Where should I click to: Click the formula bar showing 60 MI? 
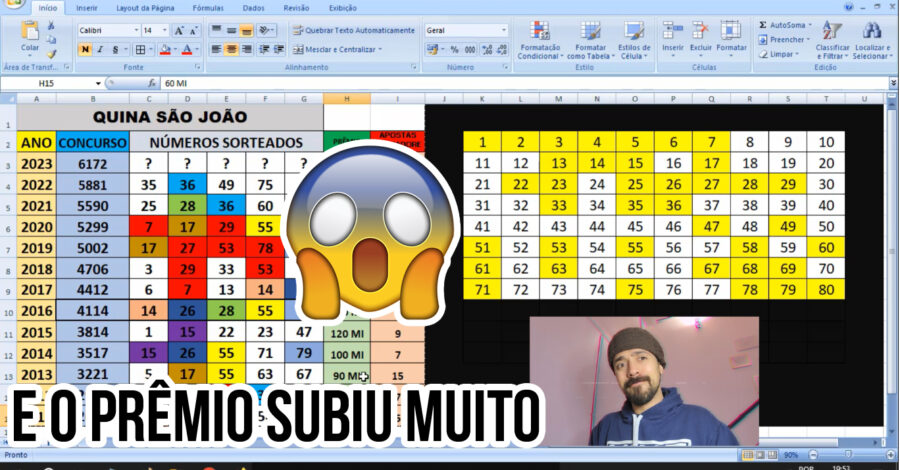coord(525,83)
